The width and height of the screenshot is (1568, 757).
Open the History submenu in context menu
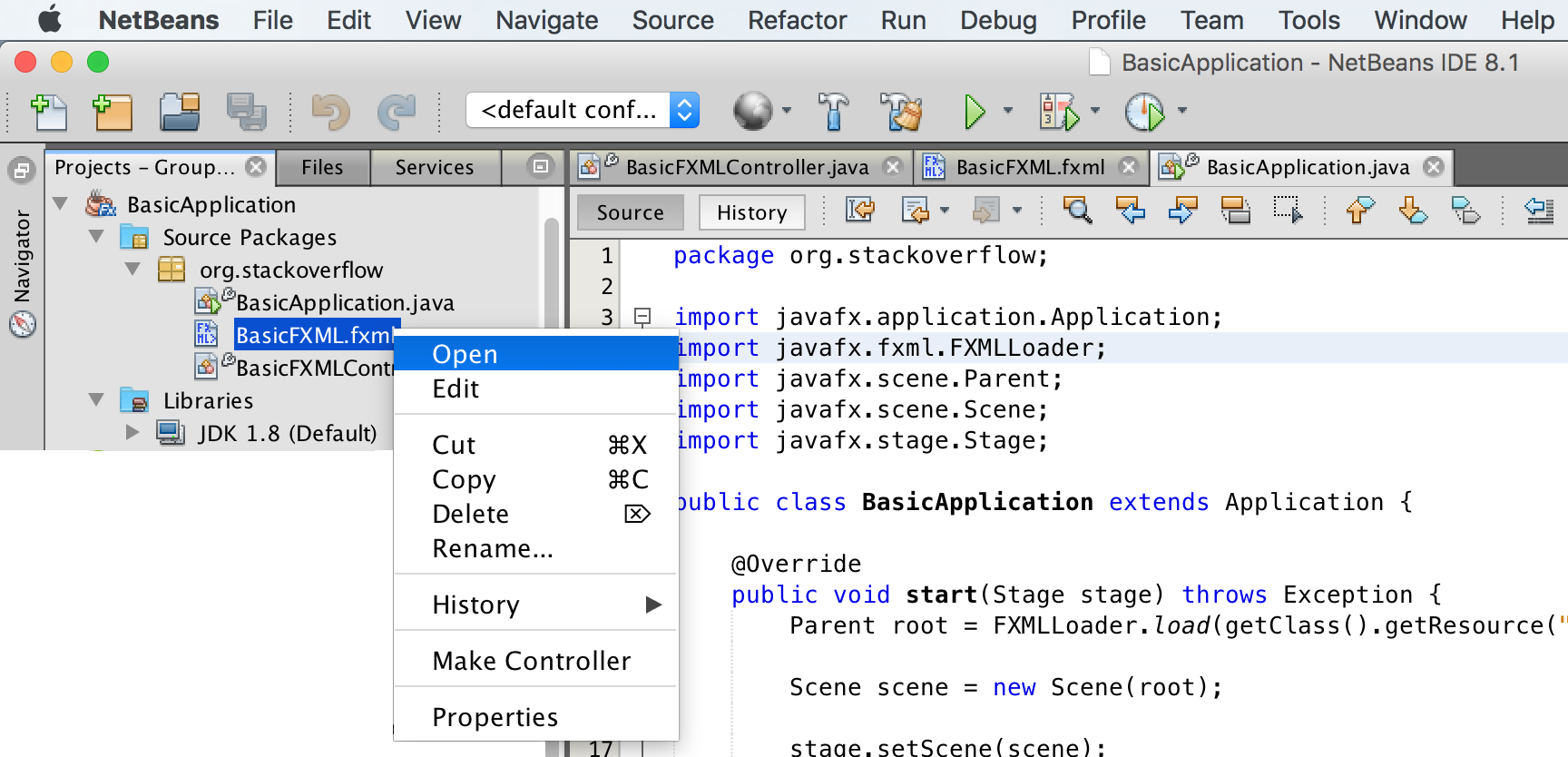(x=536, y=605)
